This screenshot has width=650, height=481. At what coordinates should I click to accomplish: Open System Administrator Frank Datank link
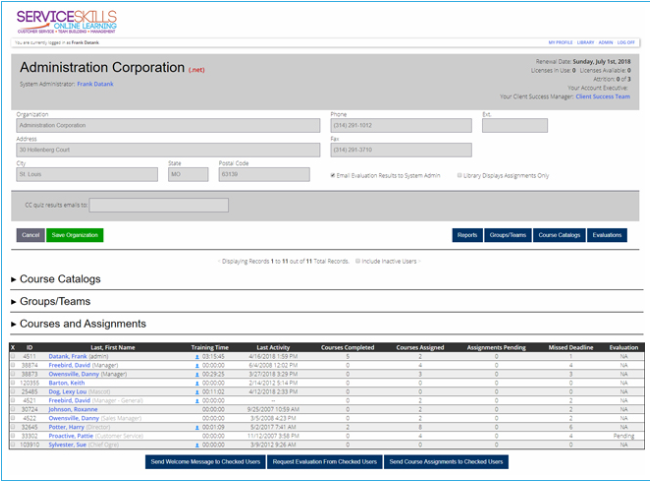[95, 84]
